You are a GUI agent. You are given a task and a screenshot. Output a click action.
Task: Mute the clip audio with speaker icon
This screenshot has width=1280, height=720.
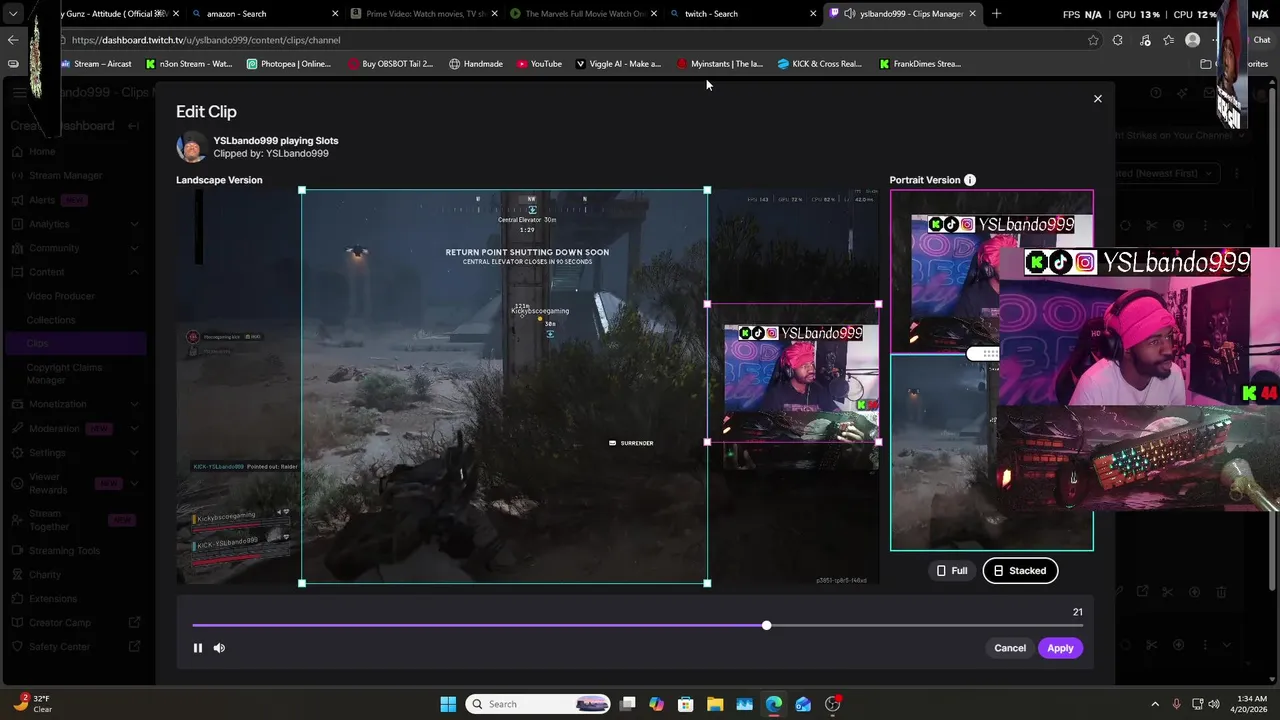click(219, 648)
